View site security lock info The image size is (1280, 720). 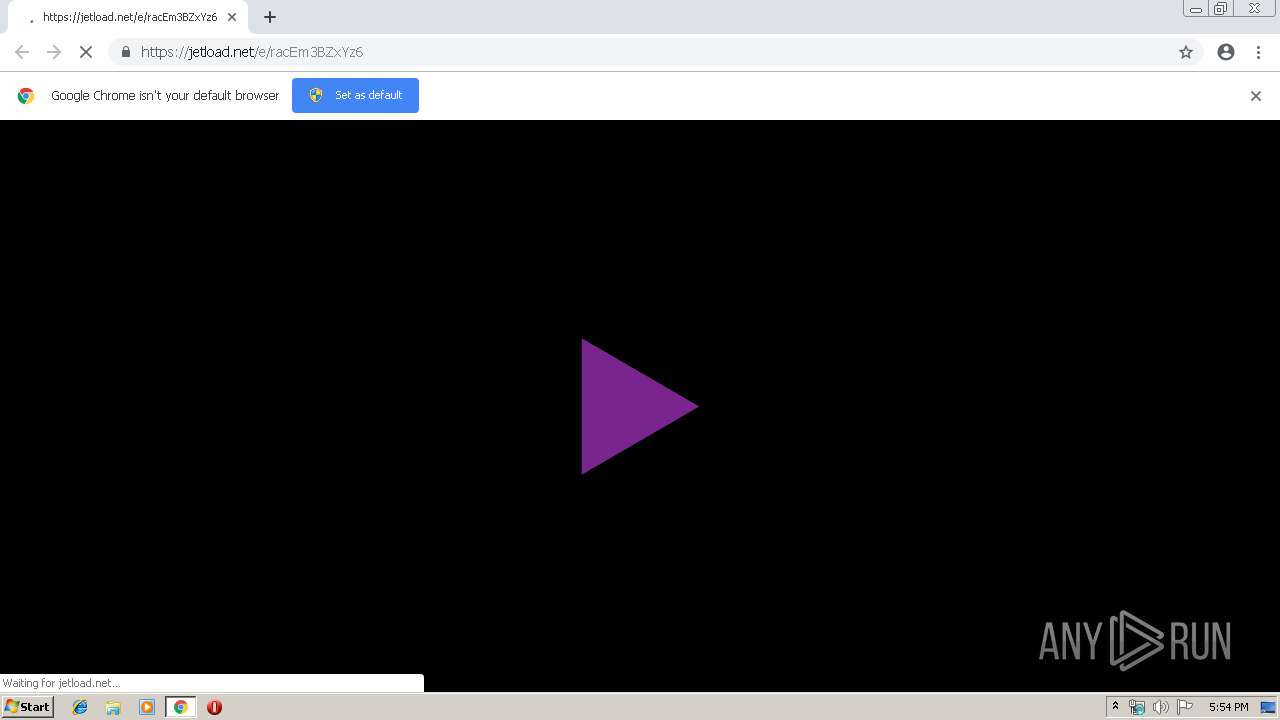(x=125, y=52)
